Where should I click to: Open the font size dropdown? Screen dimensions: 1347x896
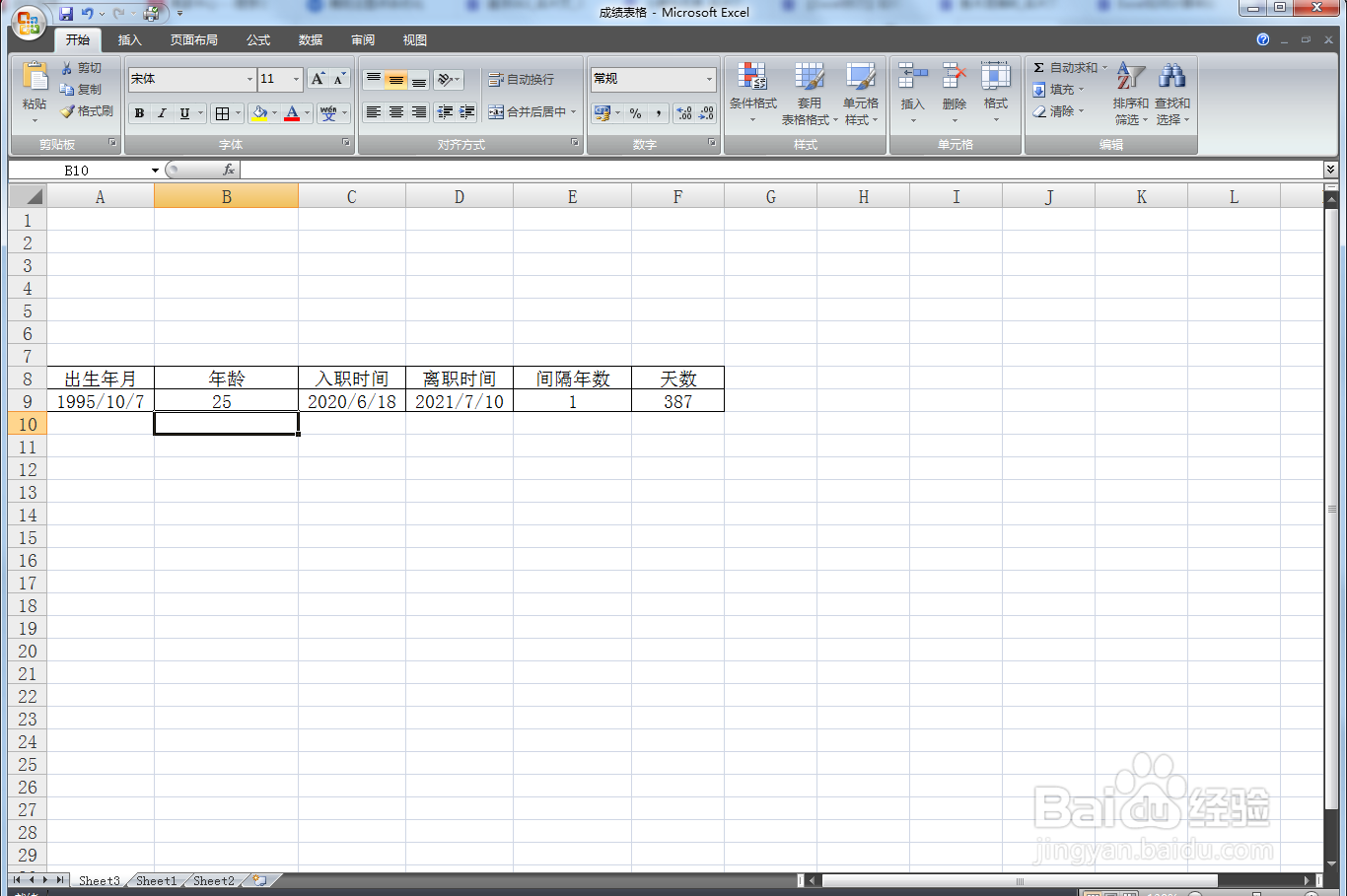(x=296, y=79)
